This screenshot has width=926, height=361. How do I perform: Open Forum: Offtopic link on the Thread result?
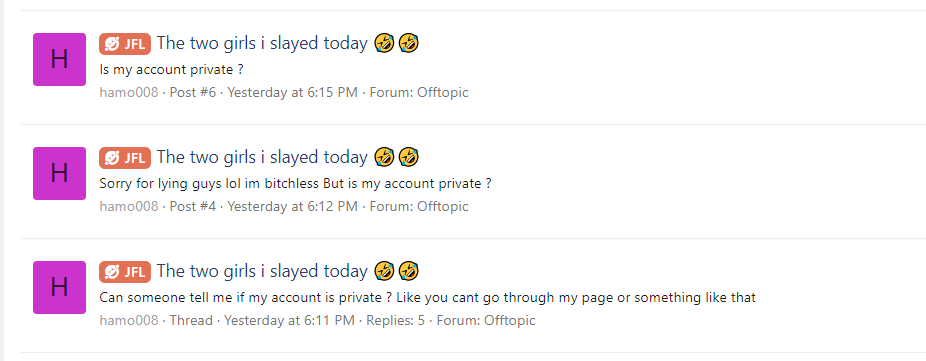(486, 320)
